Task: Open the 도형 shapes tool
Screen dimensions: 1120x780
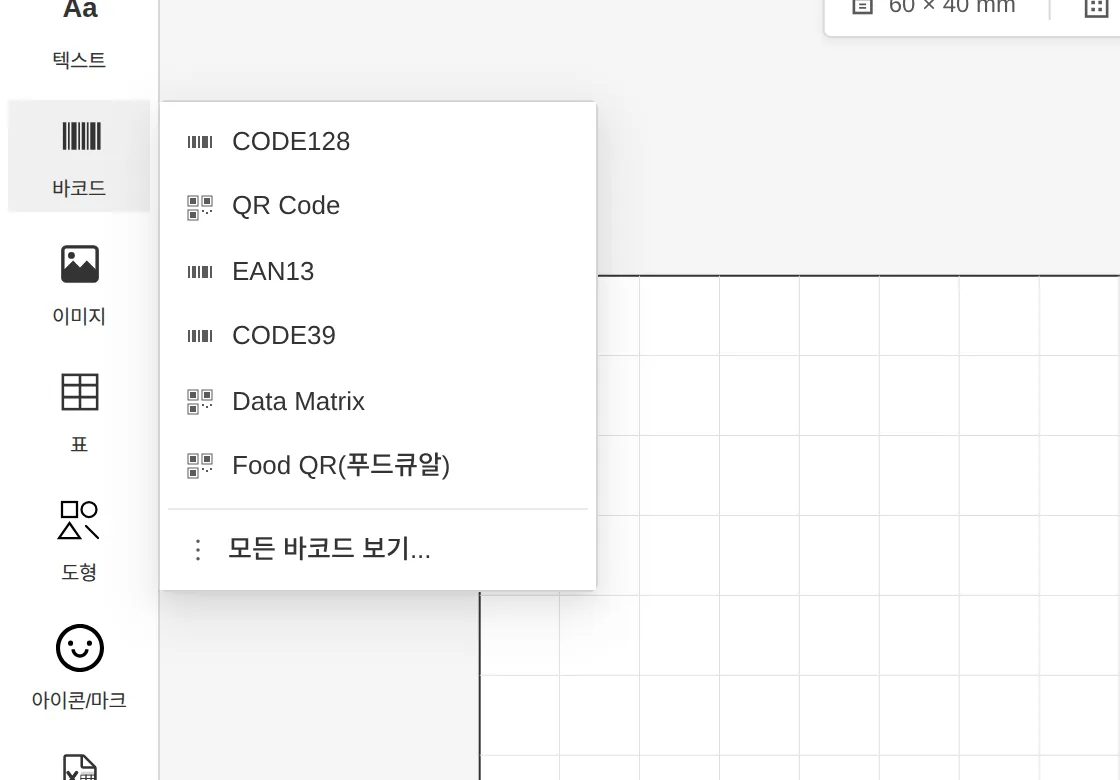Action: 79,540
